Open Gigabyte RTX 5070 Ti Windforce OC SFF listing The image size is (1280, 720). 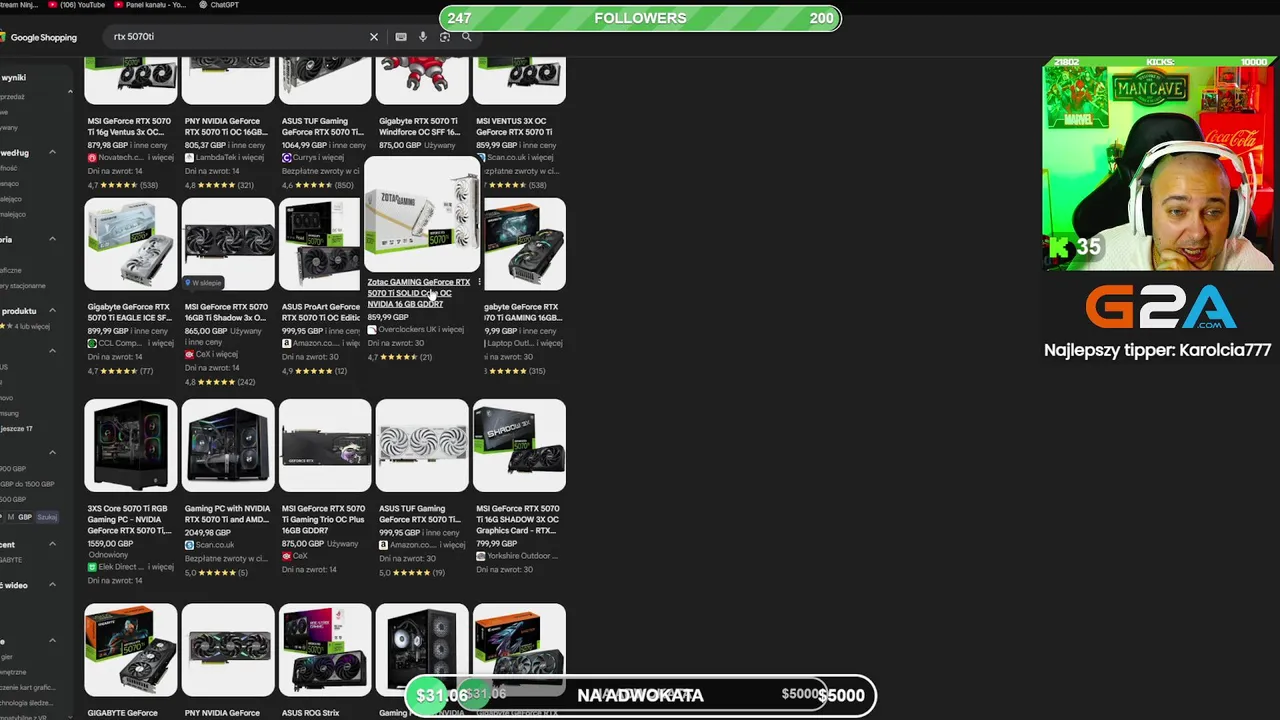(420, 127)
